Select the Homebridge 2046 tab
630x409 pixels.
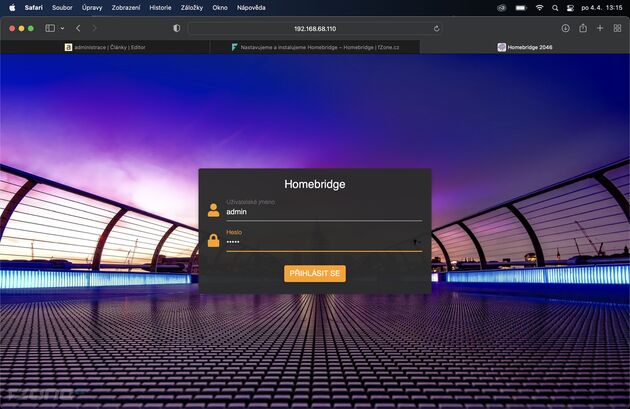tap(525, 47)
